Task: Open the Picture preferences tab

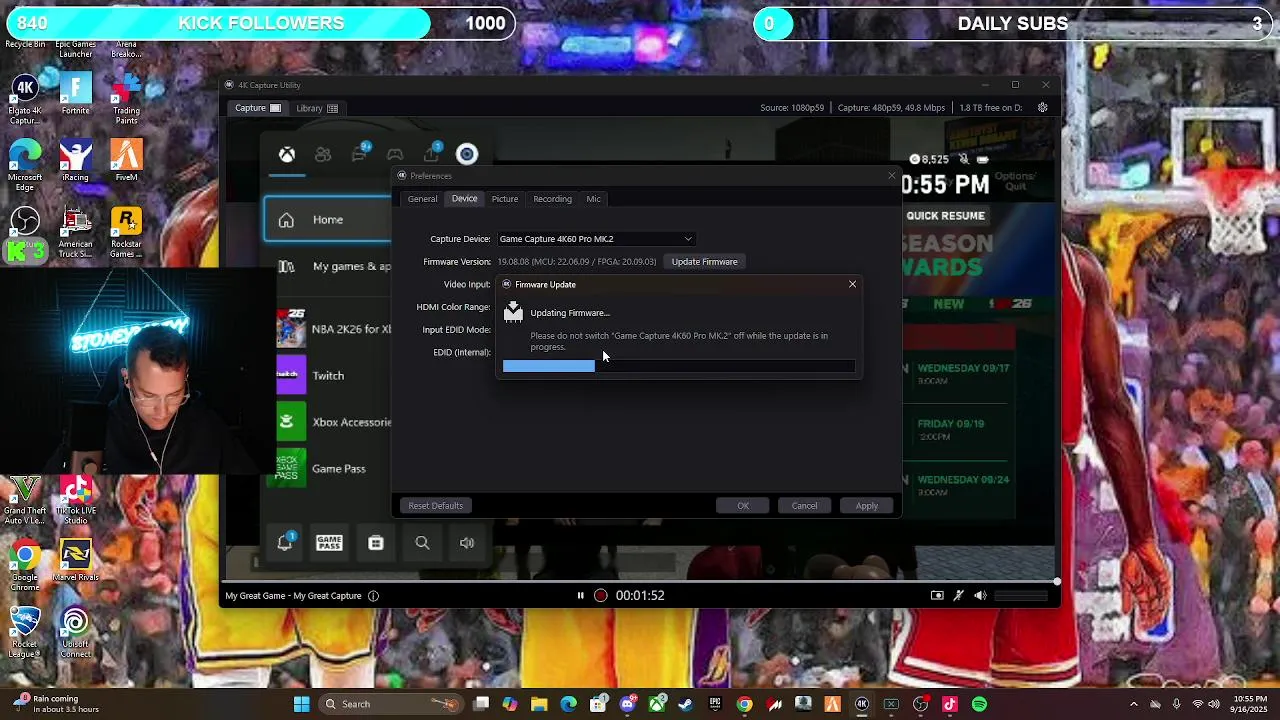Action: pos(505,199)
